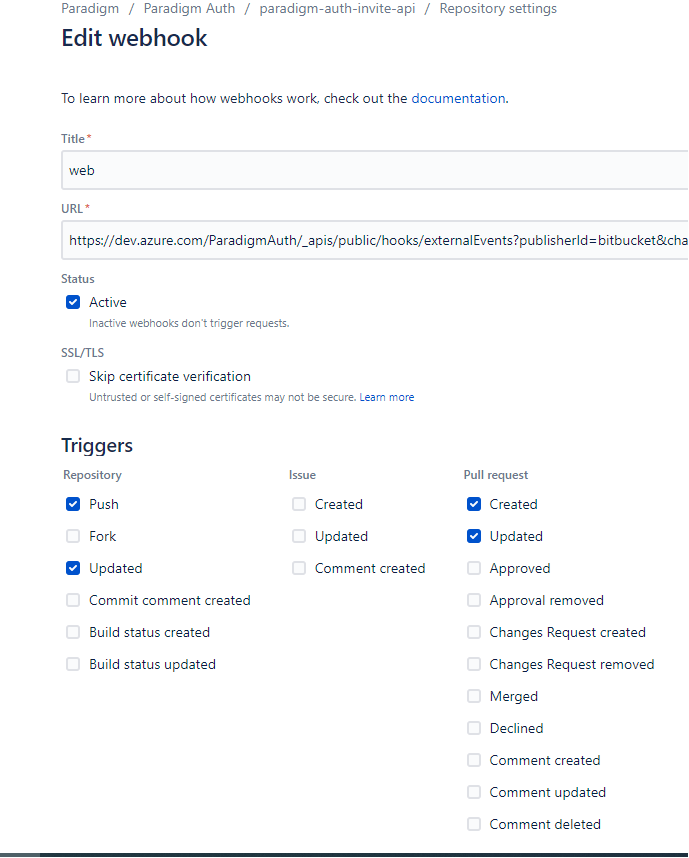Screen dimensions: 689x858
Task: Enable the Fork trigger
Action: (72, 536)
